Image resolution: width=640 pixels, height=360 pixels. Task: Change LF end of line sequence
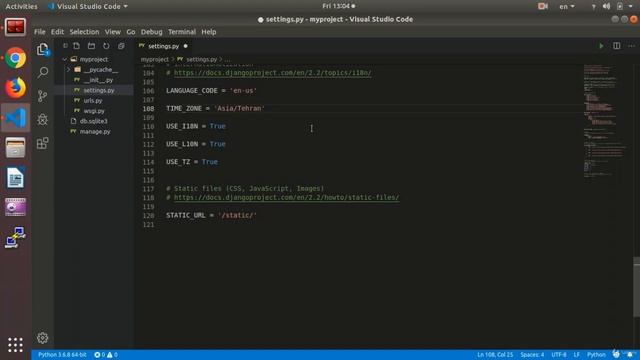click(x=576, y=355)
